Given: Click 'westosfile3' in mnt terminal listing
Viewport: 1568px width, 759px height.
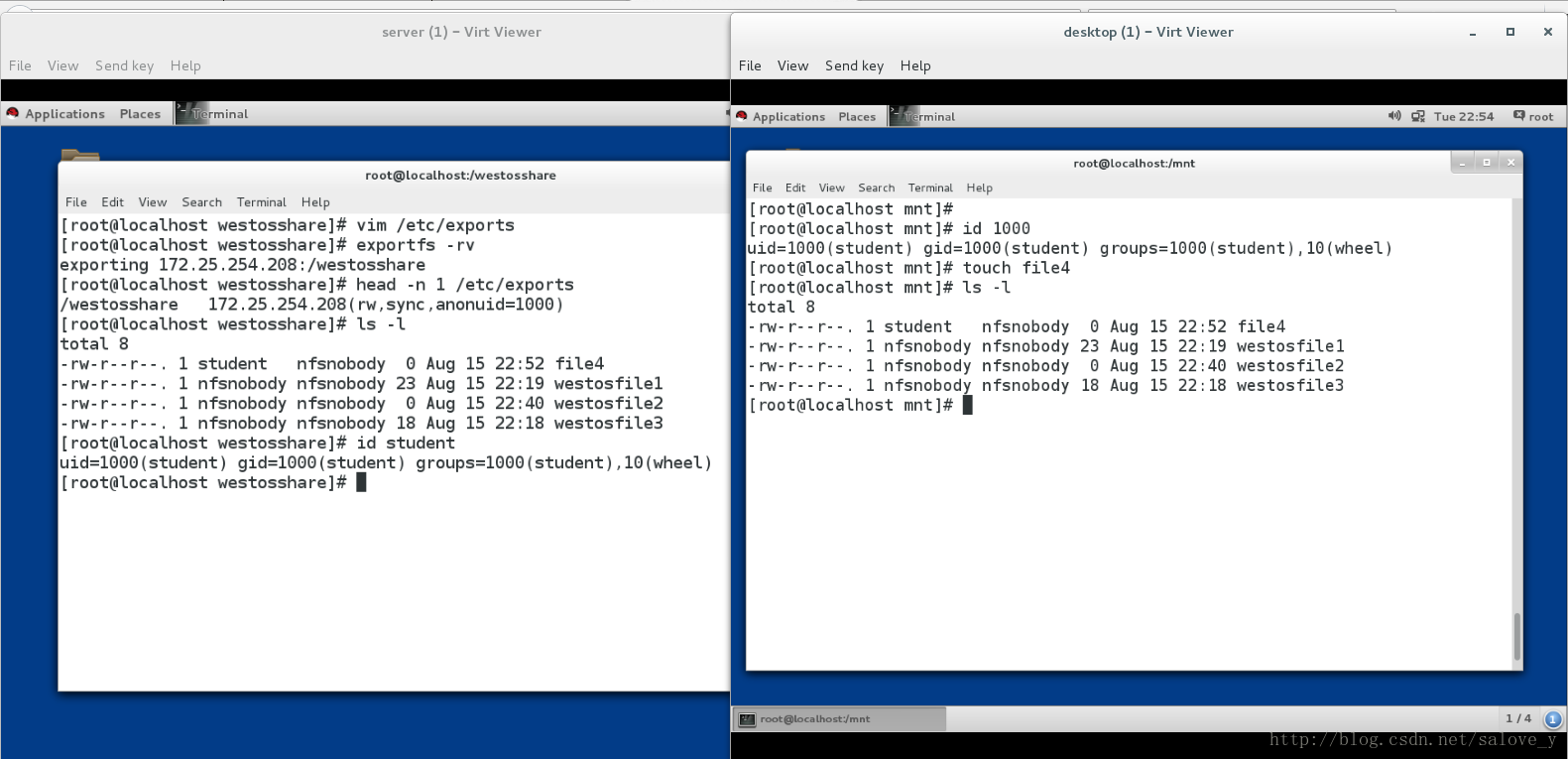Looking at the screenshot, I should (1290, 386).
